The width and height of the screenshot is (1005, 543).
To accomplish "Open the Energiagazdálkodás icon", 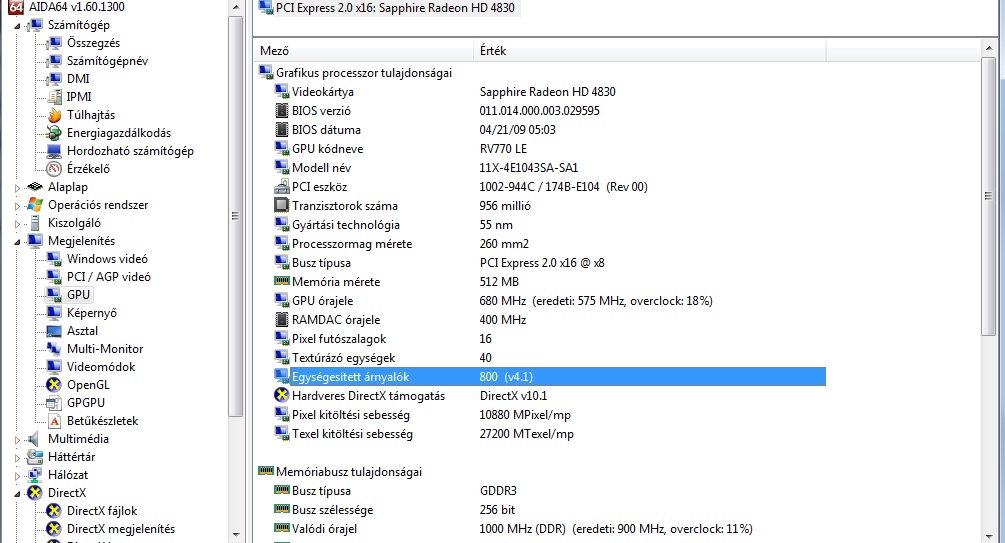I will pyautogui.click(x=54, y=133).
